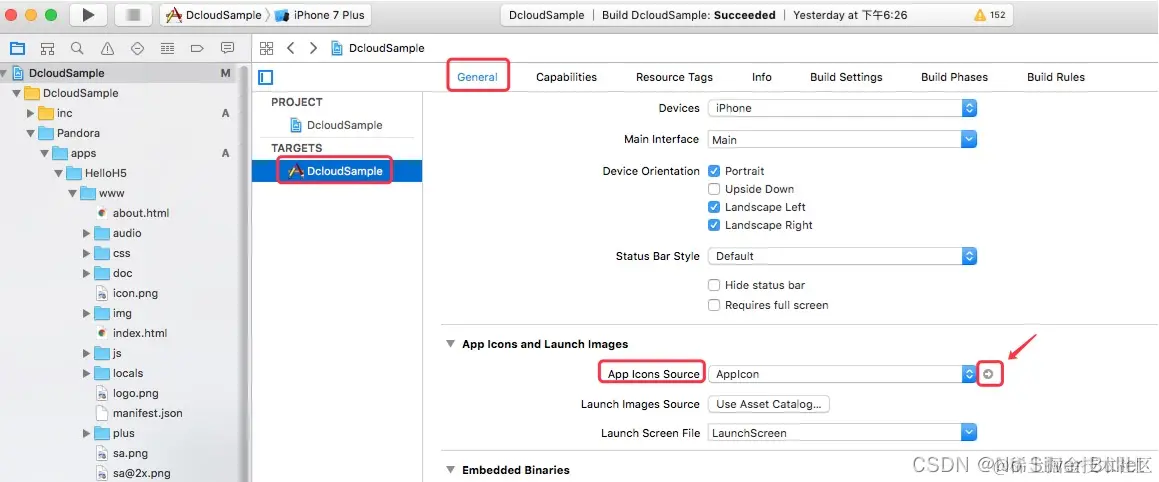The image size is (1159, 482).
Task: Choose iPhone 7 Plus run destination
Action: pos(319,15)
